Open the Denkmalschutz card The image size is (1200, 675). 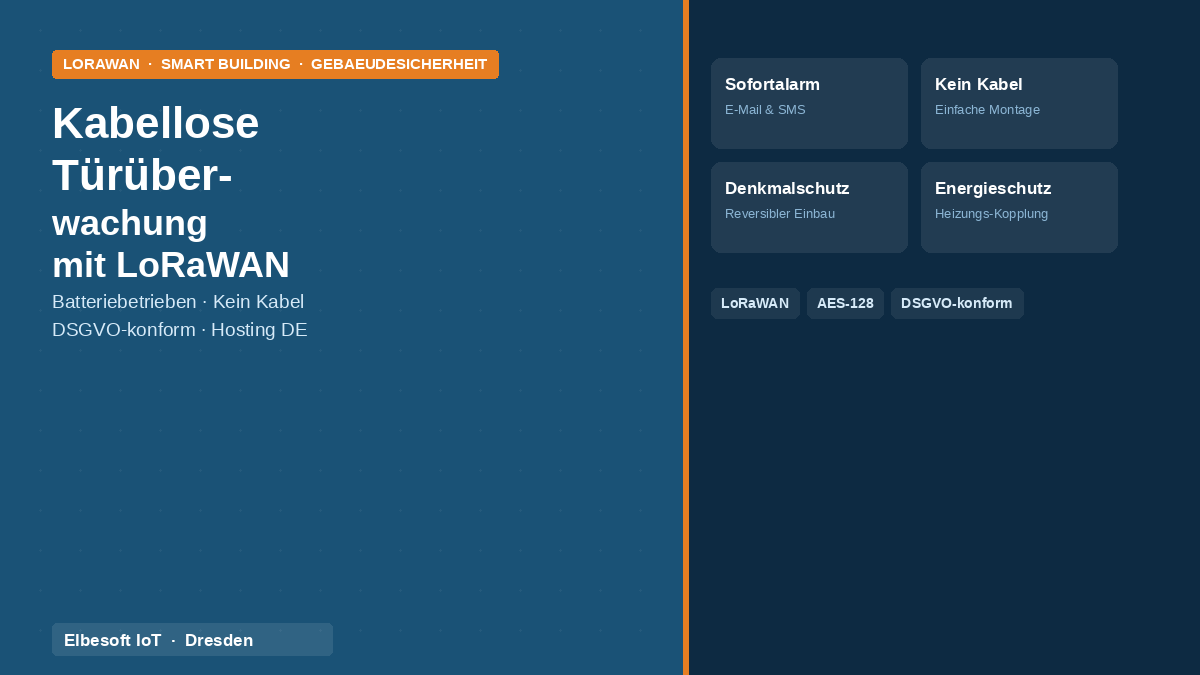pyautogui.click(x=809, y=207)
